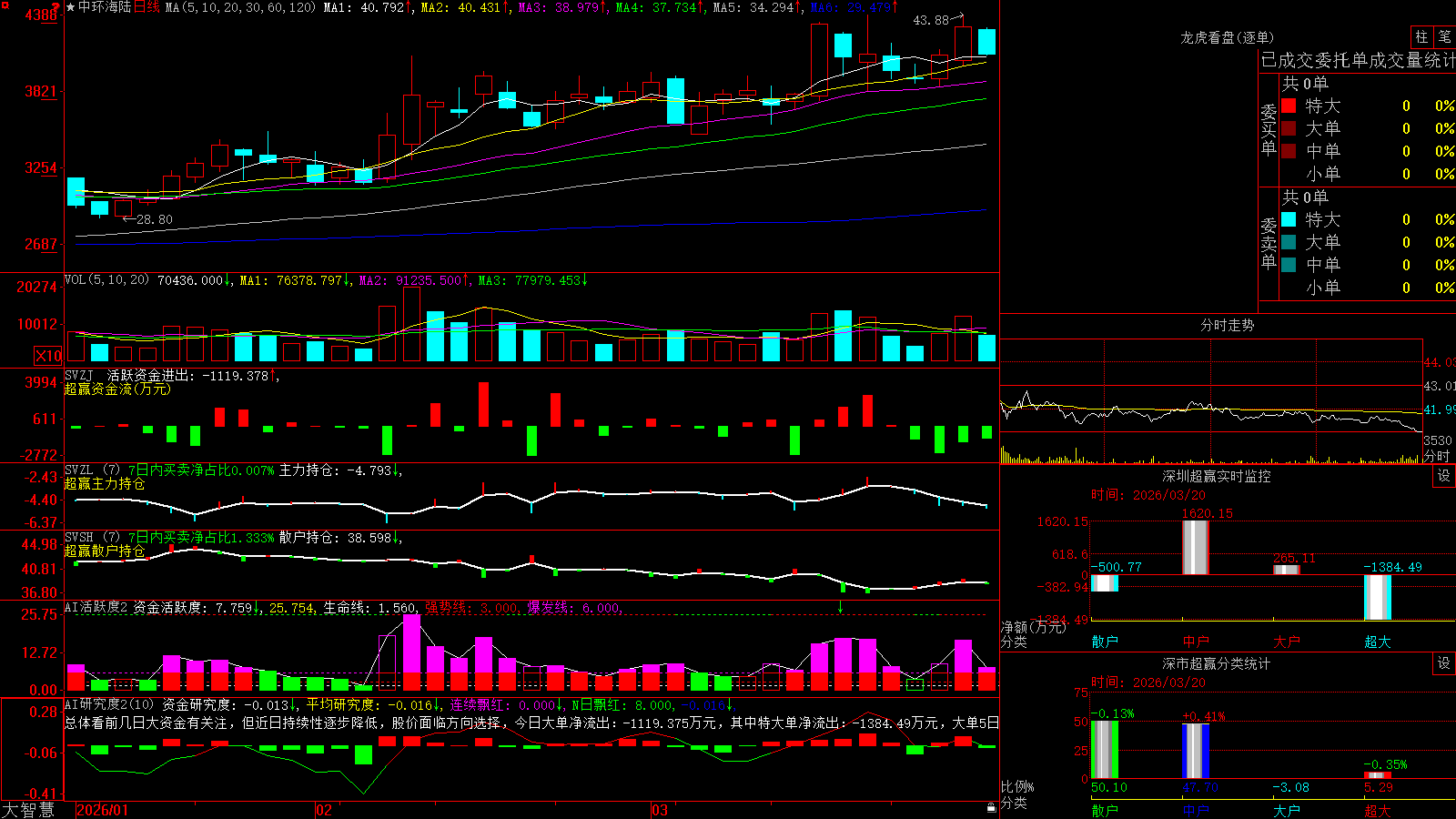
Task: Select the 龙虎看盘(逐单) panel title
Action: coord(1227,37)
